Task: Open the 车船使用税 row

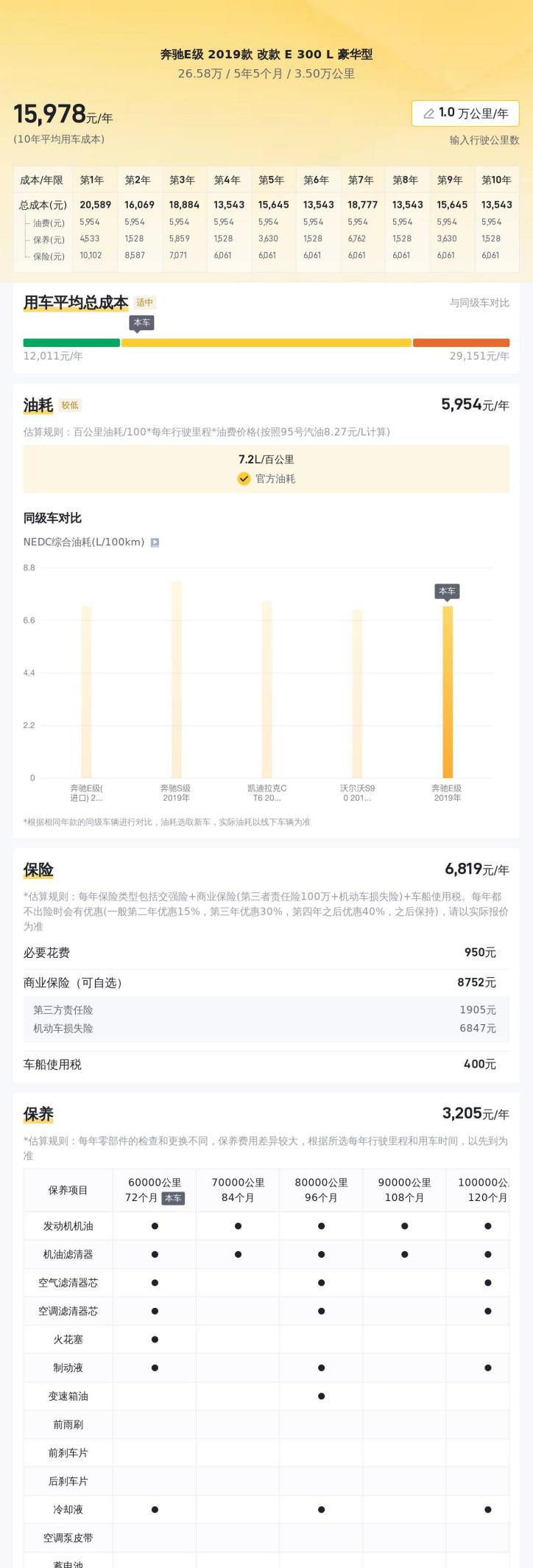Action: click(x=266, y=1065)
